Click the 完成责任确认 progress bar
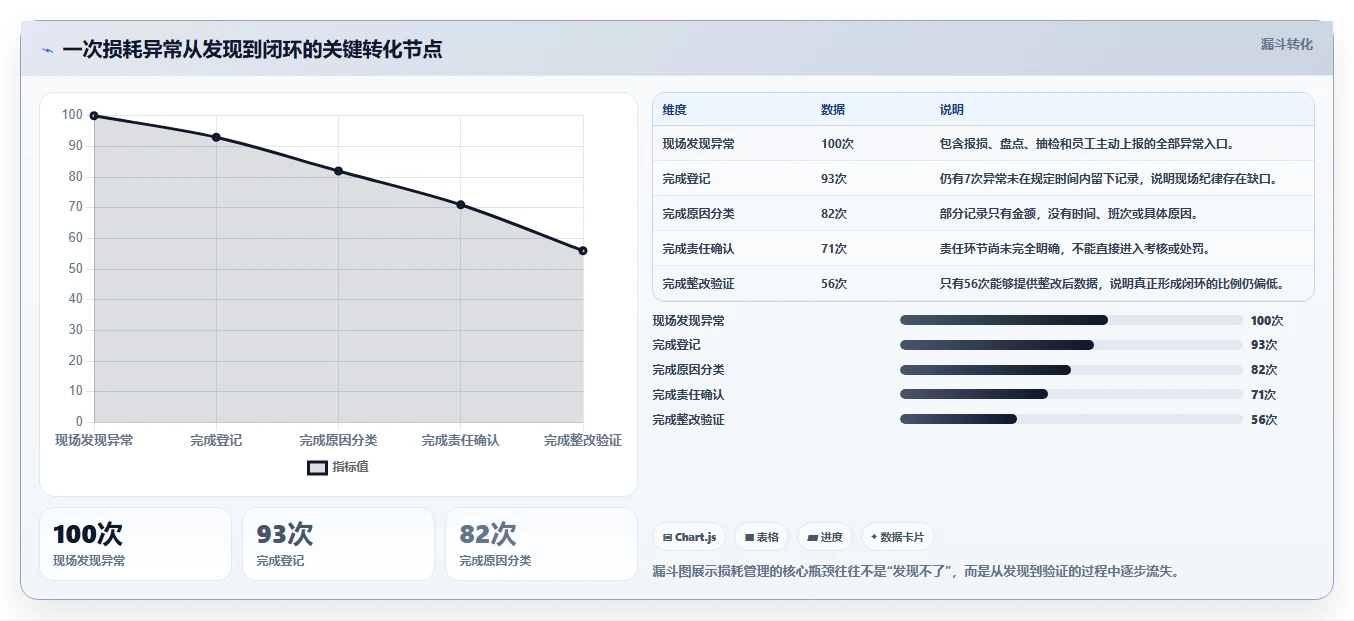 click(1071, 394)
